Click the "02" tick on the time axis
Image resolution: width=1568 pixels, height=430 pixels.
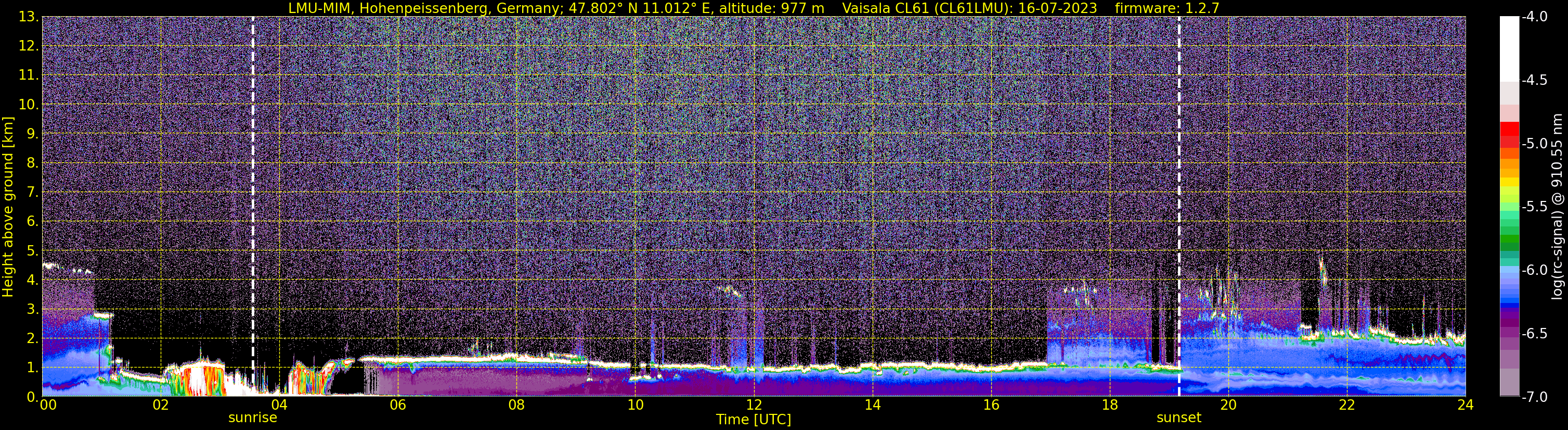(160, 405)
